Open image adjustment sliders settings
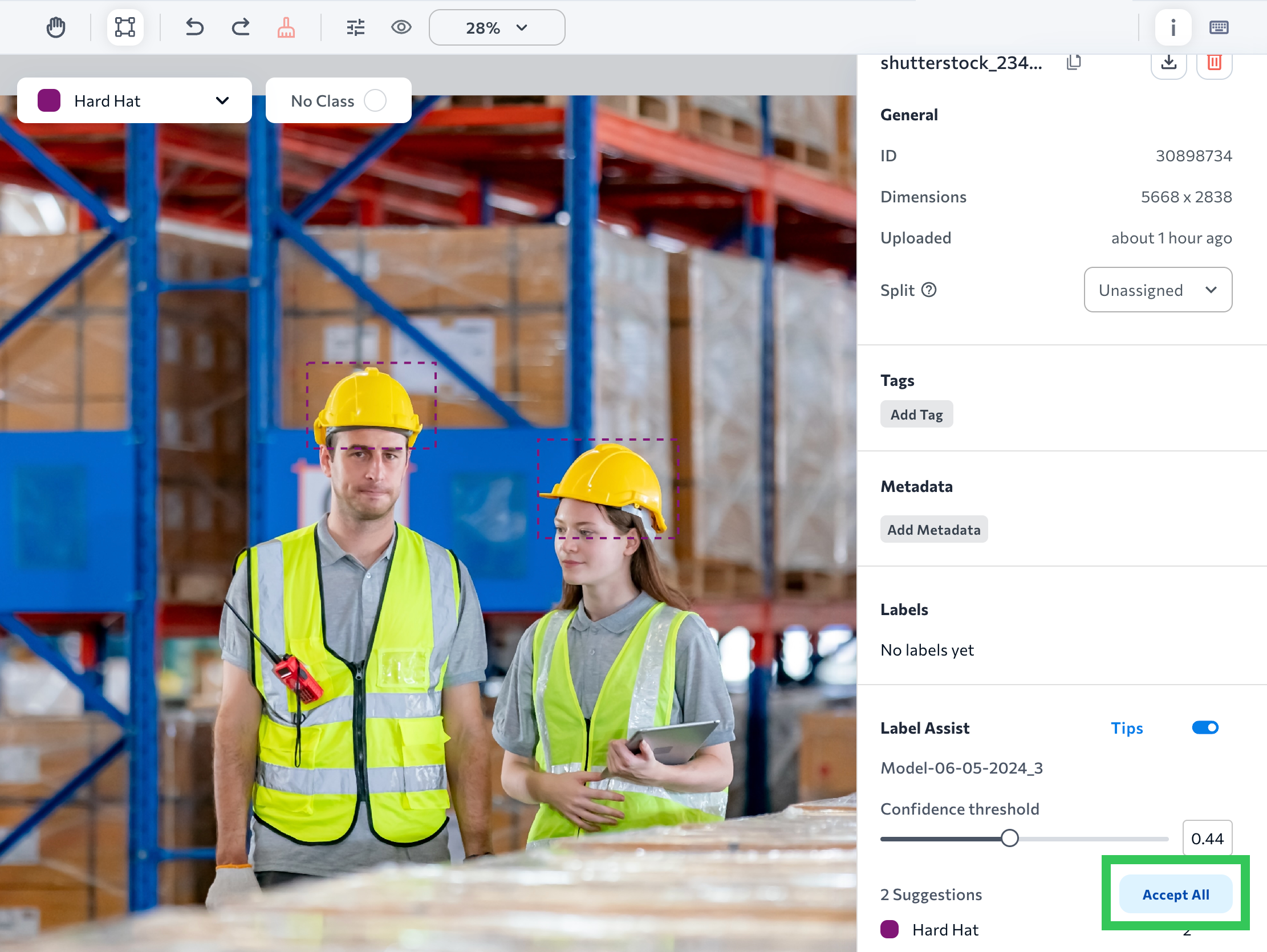Viewport: 1267px width, 952px height. pos(355,27)
